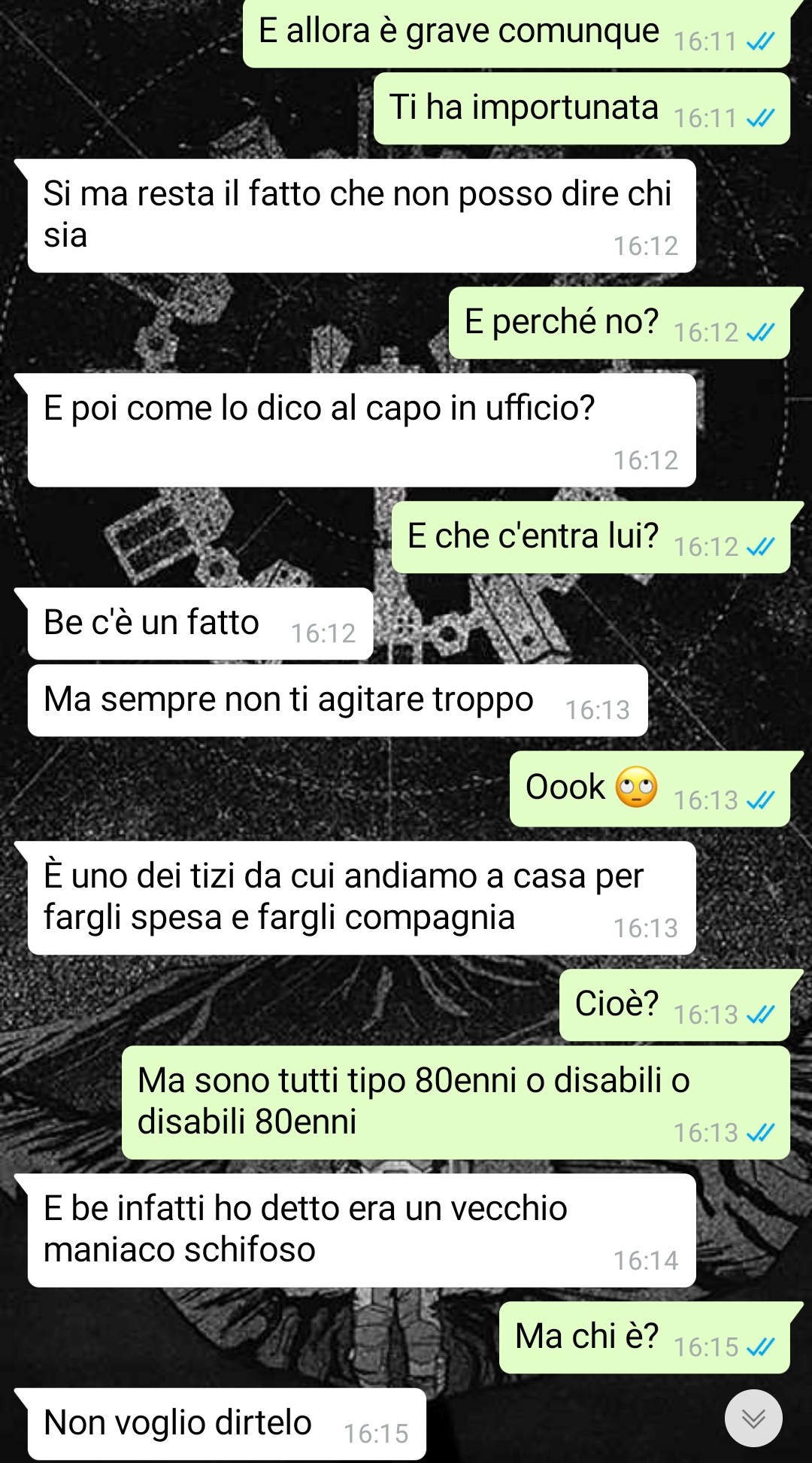This screenshot has width=812, height=1463.
Task: Tap the 'Oook' sent message bubble
Action: [x=650, y=789]
